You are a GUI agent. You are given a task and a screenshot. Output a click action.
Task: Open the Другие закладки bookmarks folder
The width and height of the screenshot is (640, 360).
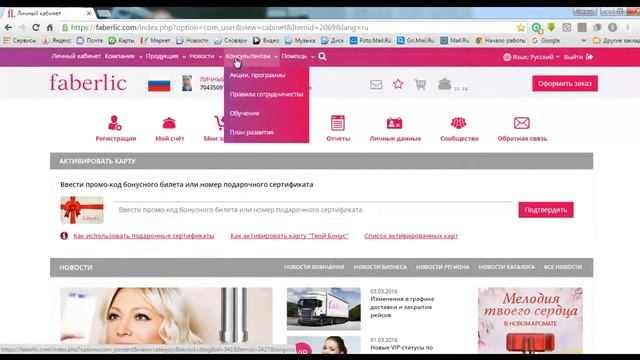tap(616, 40)
